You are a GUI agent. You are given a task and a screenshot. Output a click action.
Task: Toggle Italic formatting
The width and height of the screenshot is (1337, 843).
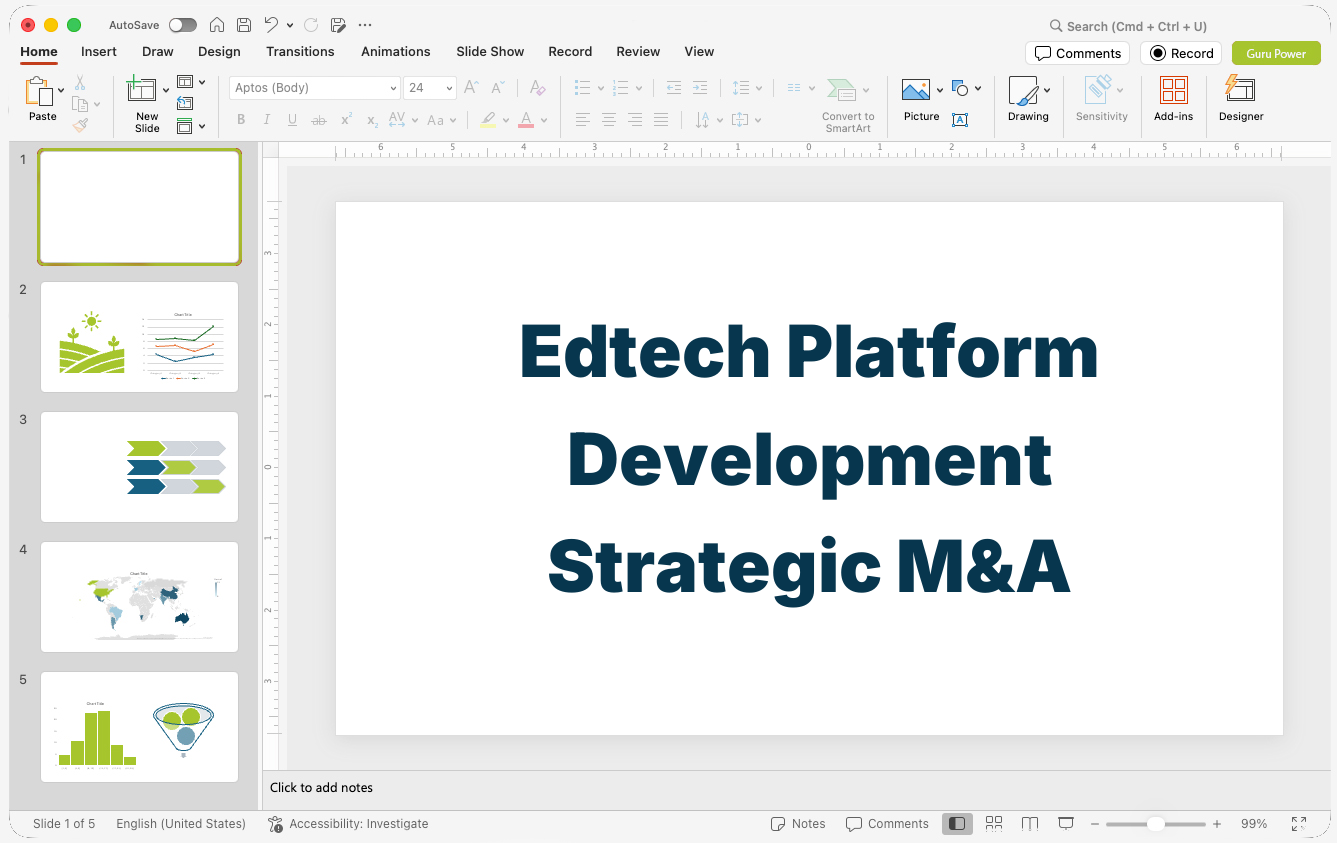(267, 120)
